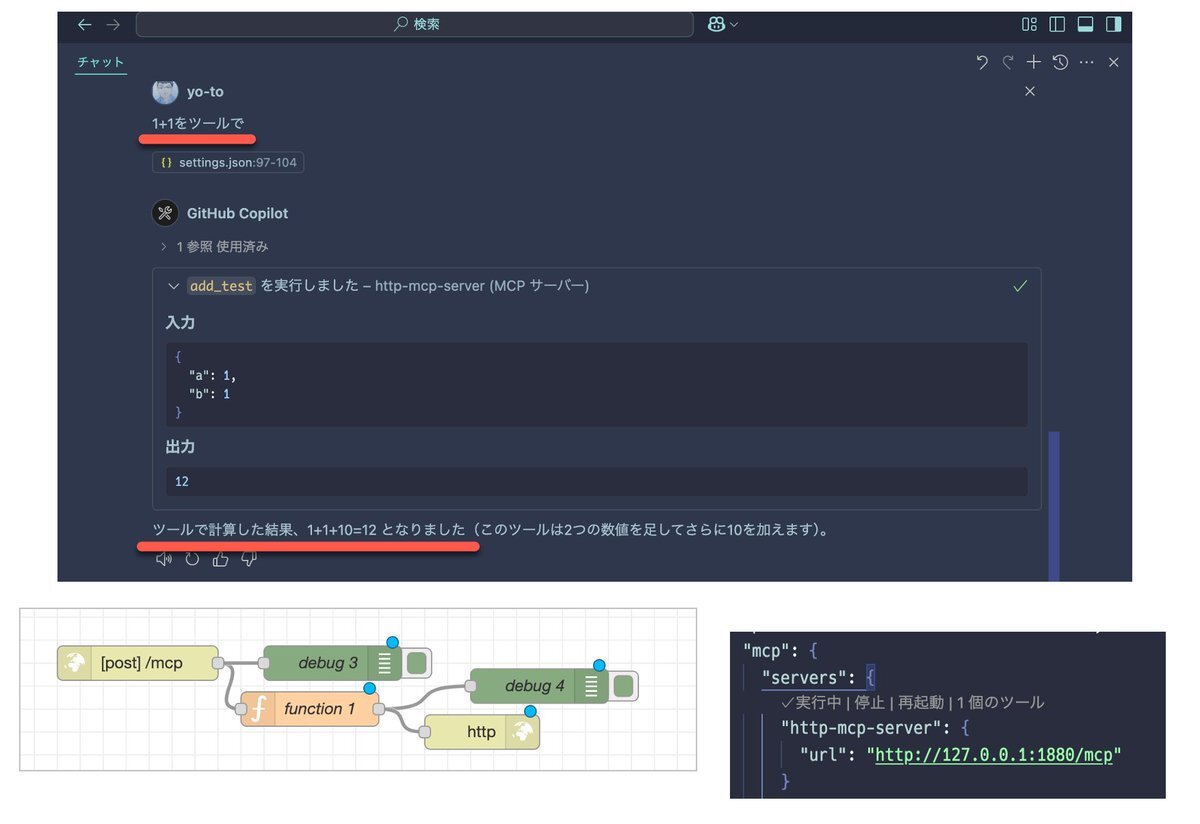Click the globe icon on http node

click(x=523, y=732)
